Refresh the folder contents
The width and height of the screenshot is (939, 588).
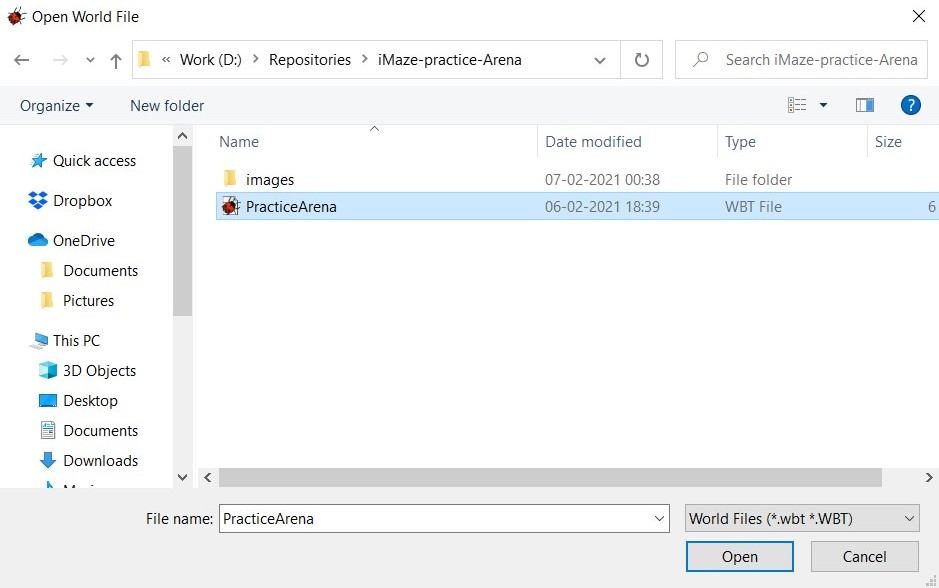click(x=641, y=60)
